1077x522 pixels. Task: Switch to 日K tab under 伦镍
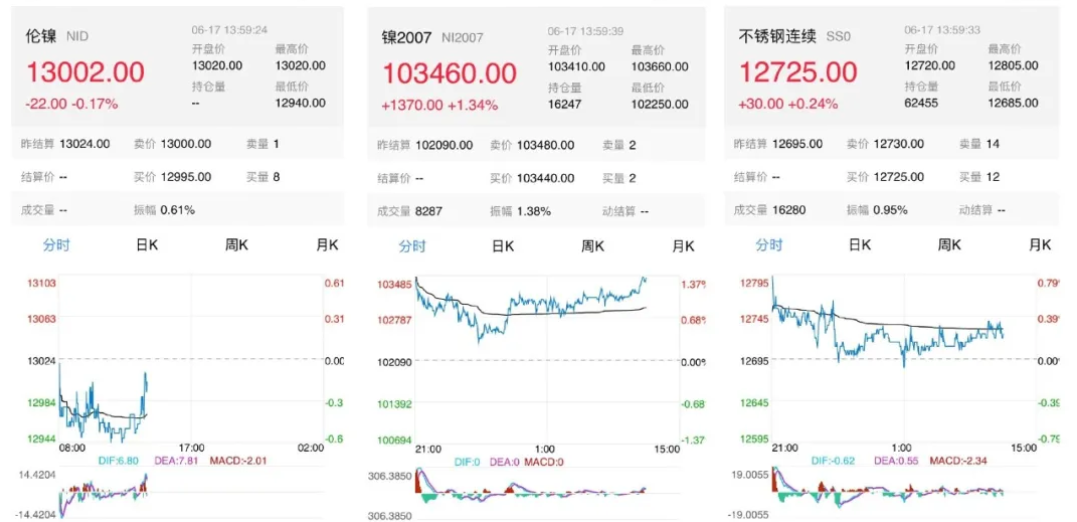click(147, 245)
